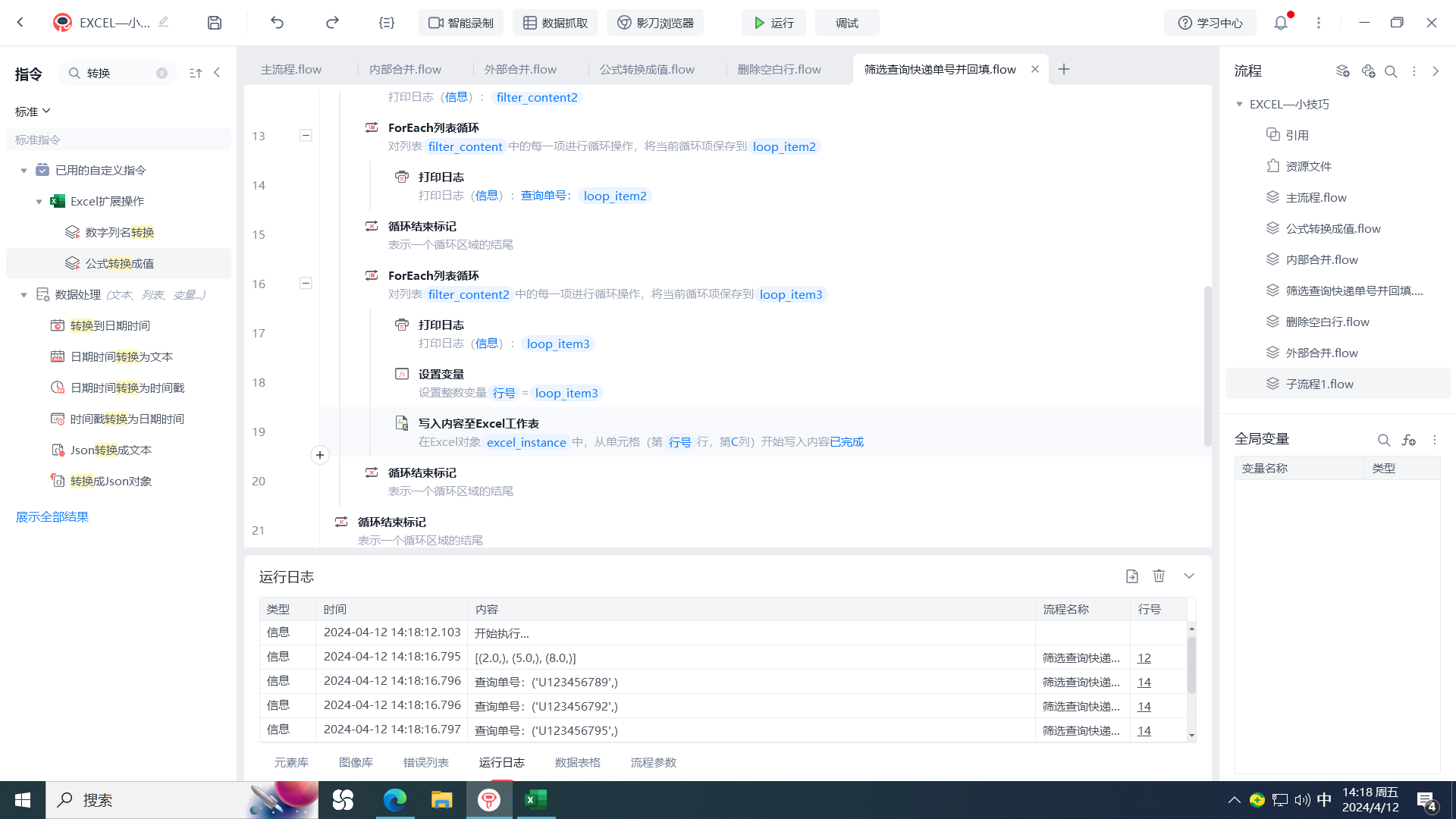Image resolution: width=1456 pixels, height=819 pixels.
Task: Click the 运行 button
Action: 773,23
